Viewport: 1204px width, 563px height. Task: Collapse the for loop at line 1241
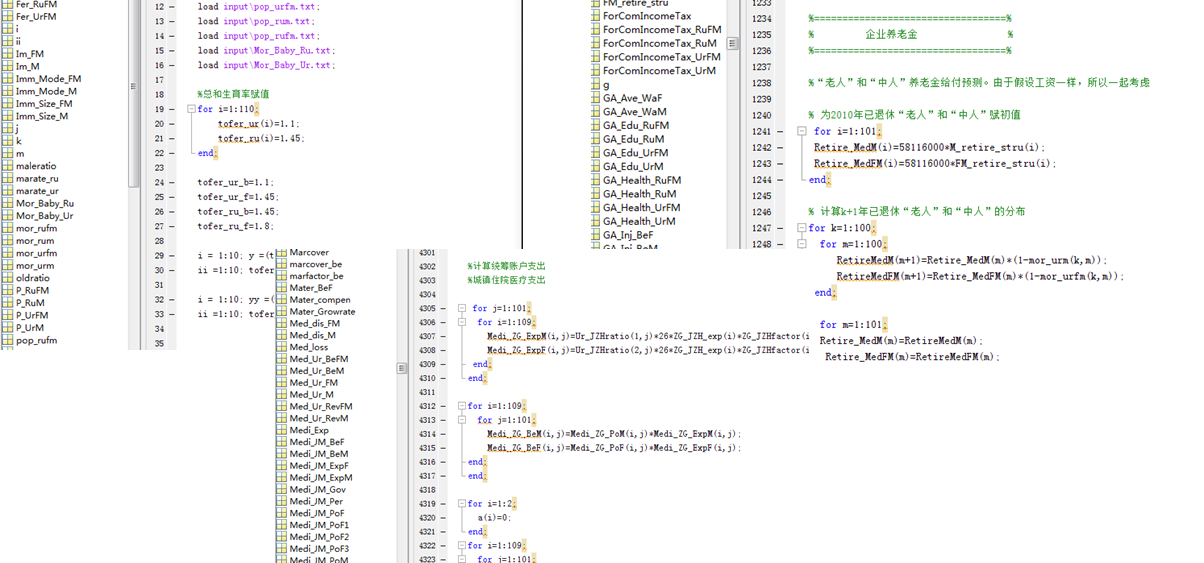click(x=802, y=132)
